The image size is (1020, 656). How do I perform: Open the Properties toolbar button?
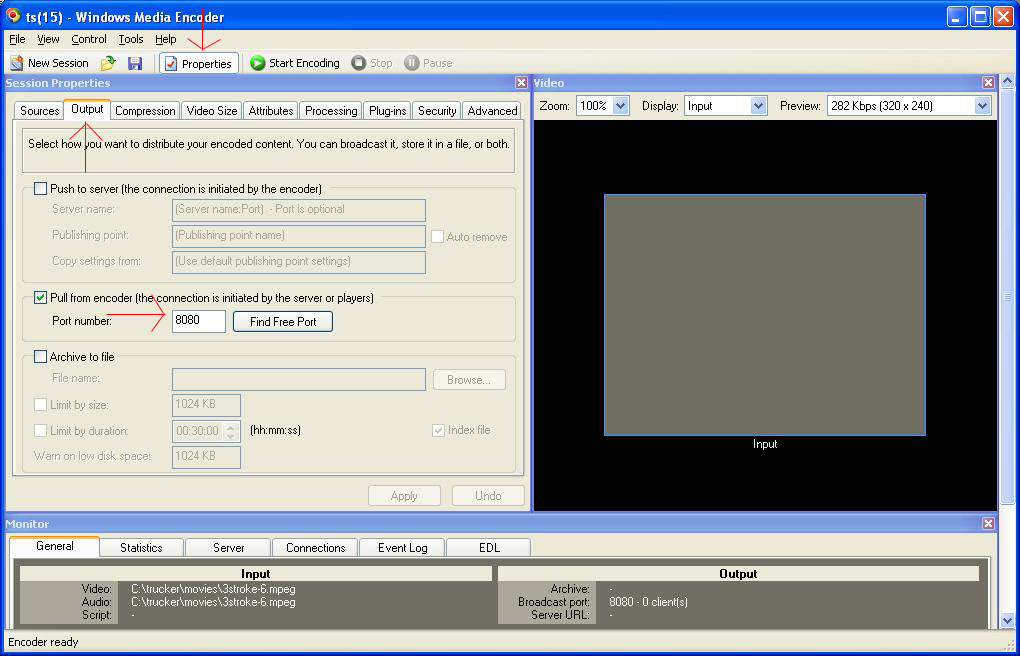click(x=199, y=63)
